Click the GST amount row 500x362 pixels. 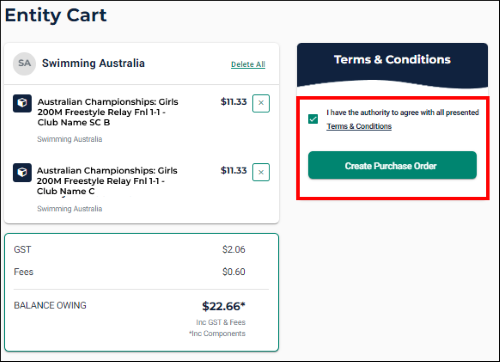pos(141,250)
